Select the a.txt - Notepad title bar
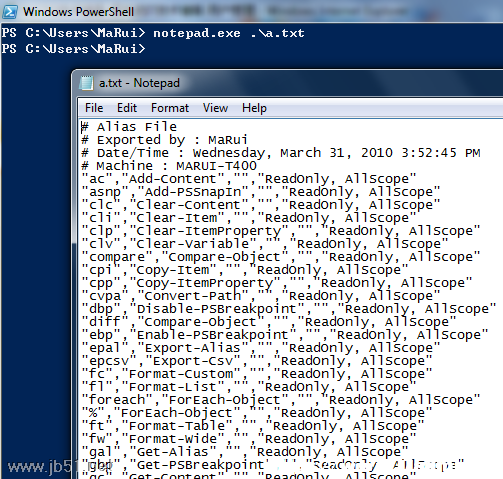The height and width of the screenshot is (479, 503). pyautogui.click(x=287, y=83)
